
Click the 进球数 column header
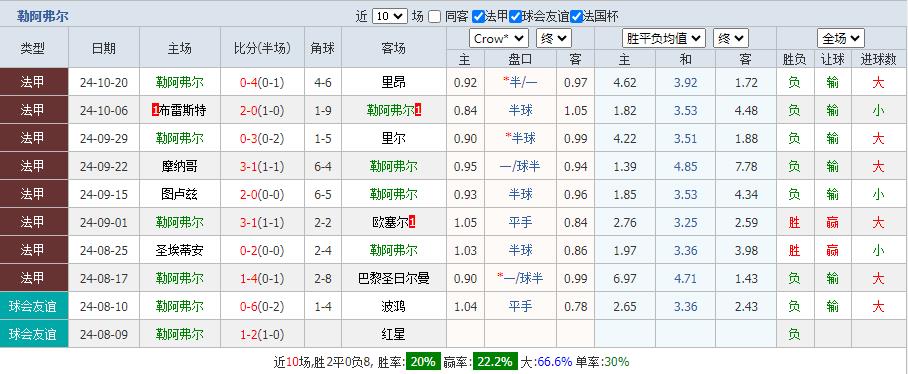pyautogui.click(x=878, y=59)
